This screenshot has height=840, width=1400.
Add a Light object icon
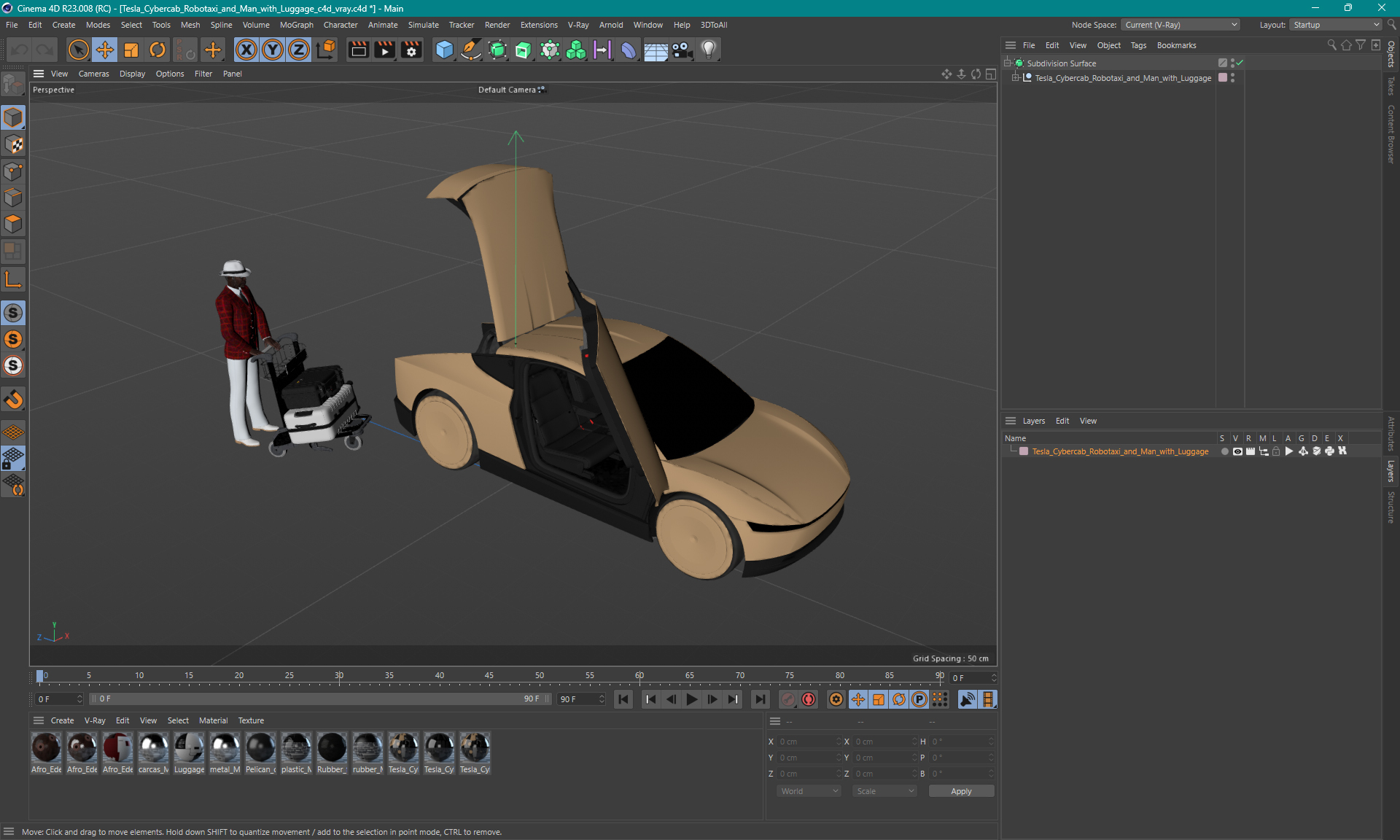tap(709, 50)
